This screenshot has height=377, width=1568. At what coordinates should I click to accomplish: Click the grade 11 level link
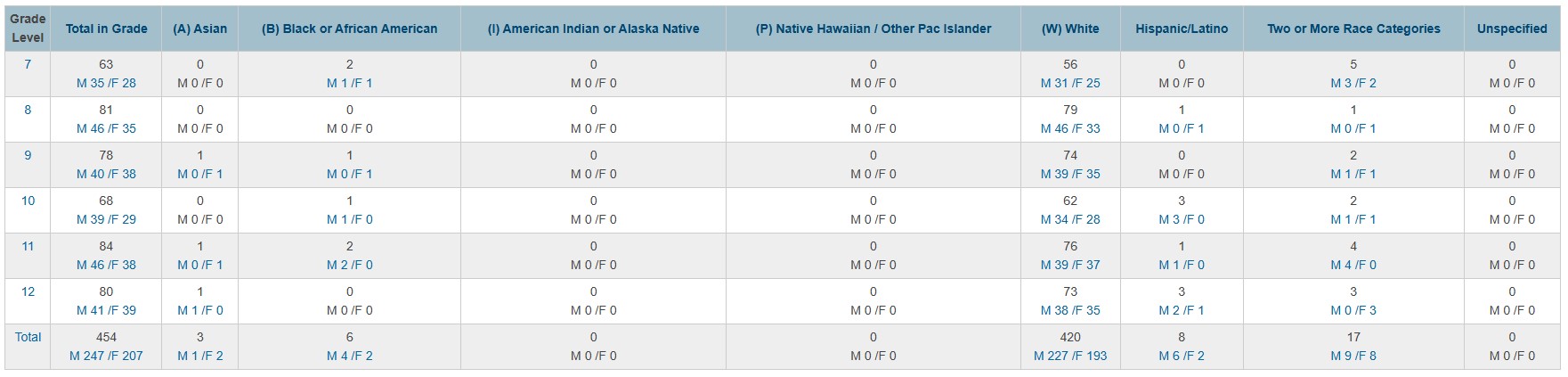click(28, 246)
